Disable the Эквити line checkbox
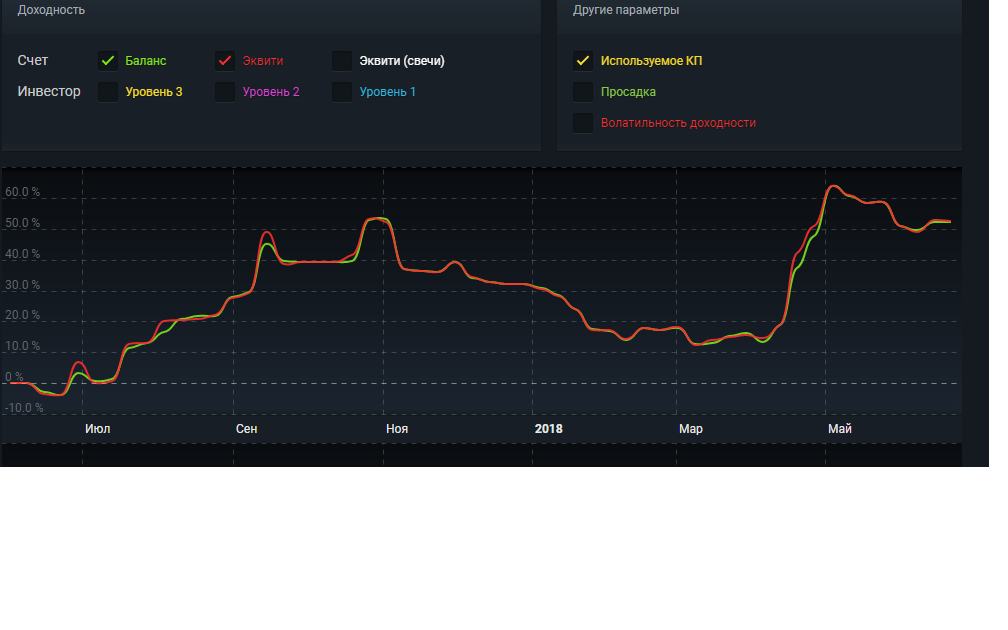Viewport: 1008px width, 630px height. coord(225,61)
